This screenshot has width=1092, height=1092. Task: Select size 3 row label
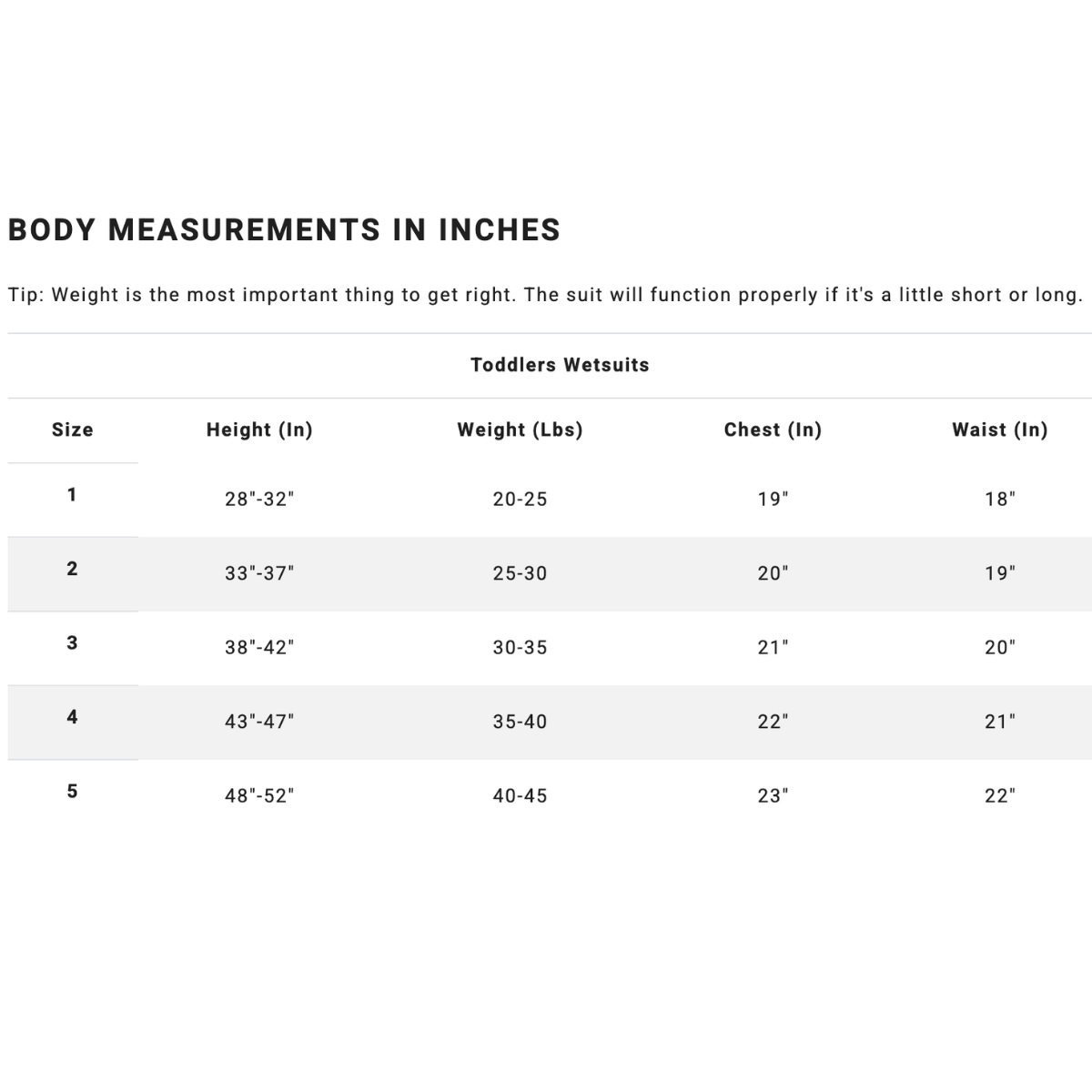pyautogui.click(x=72, y=643)
